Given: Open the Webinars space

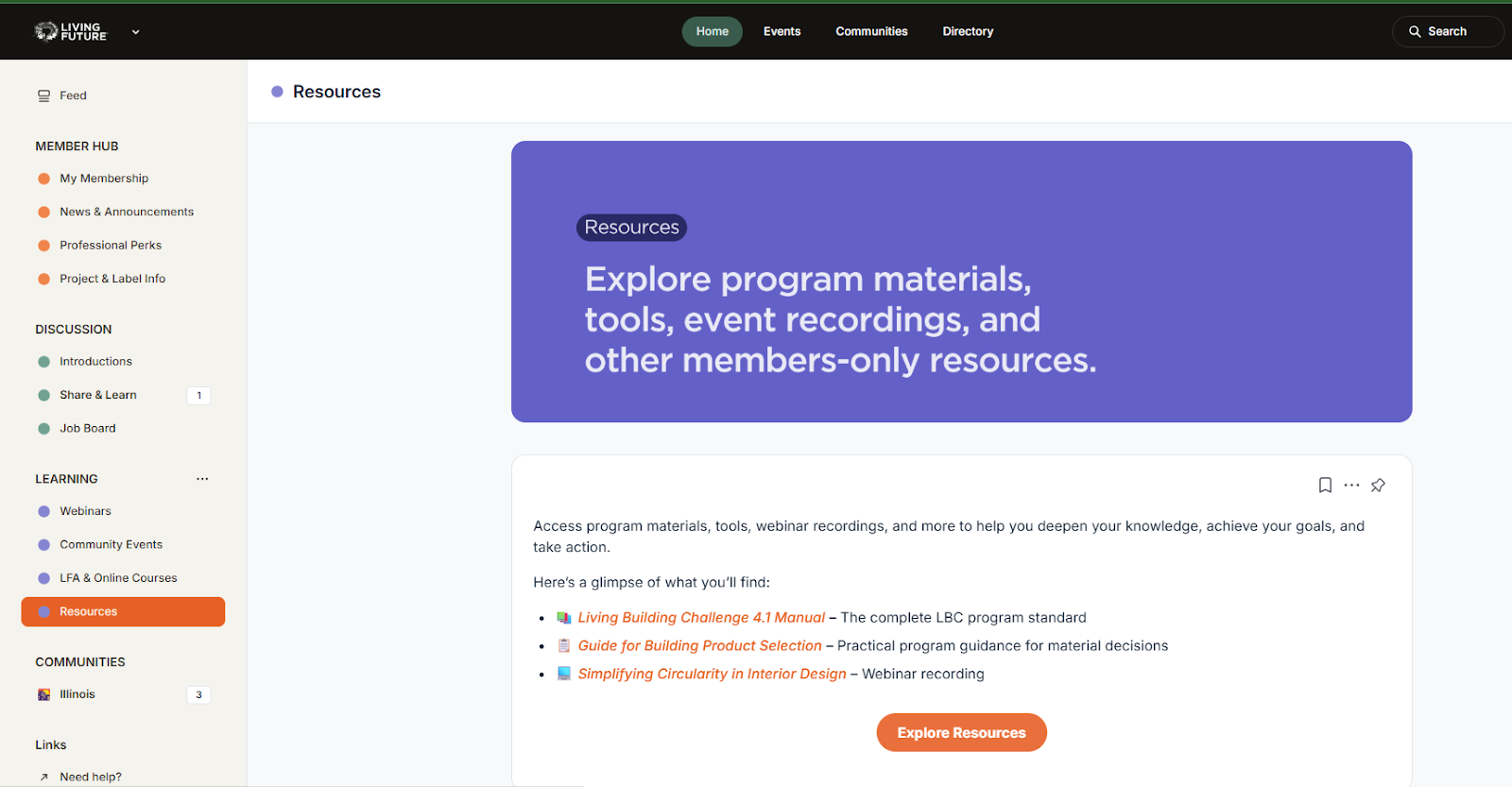Looking at the screenshot, I should click(x=123, y=511).
